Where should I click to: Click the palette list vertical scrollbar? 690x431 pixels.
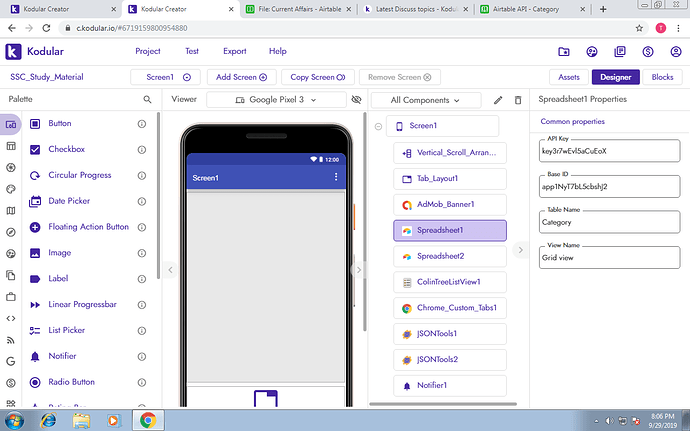158,196
